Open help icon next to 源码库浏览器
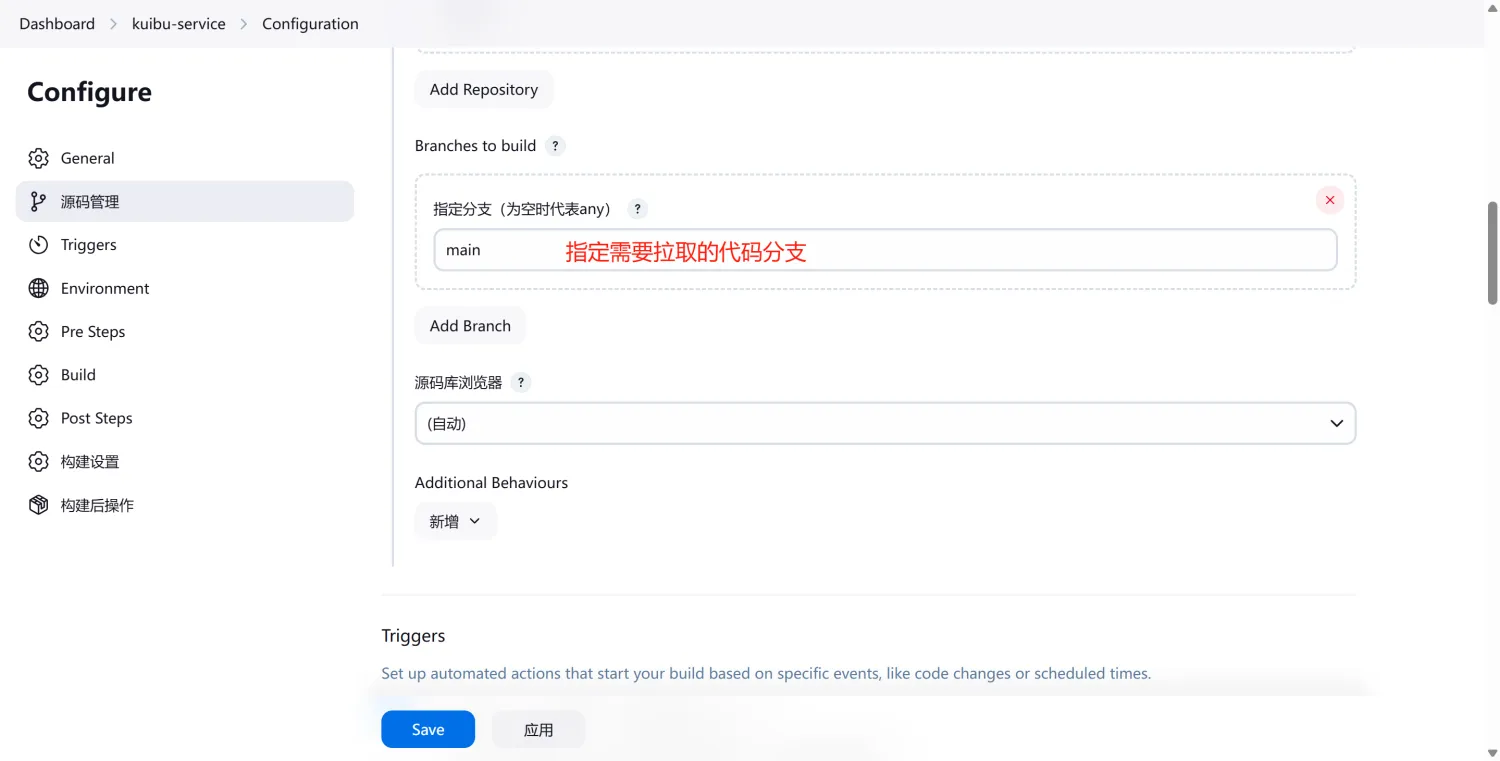 [x=521, y=383]
